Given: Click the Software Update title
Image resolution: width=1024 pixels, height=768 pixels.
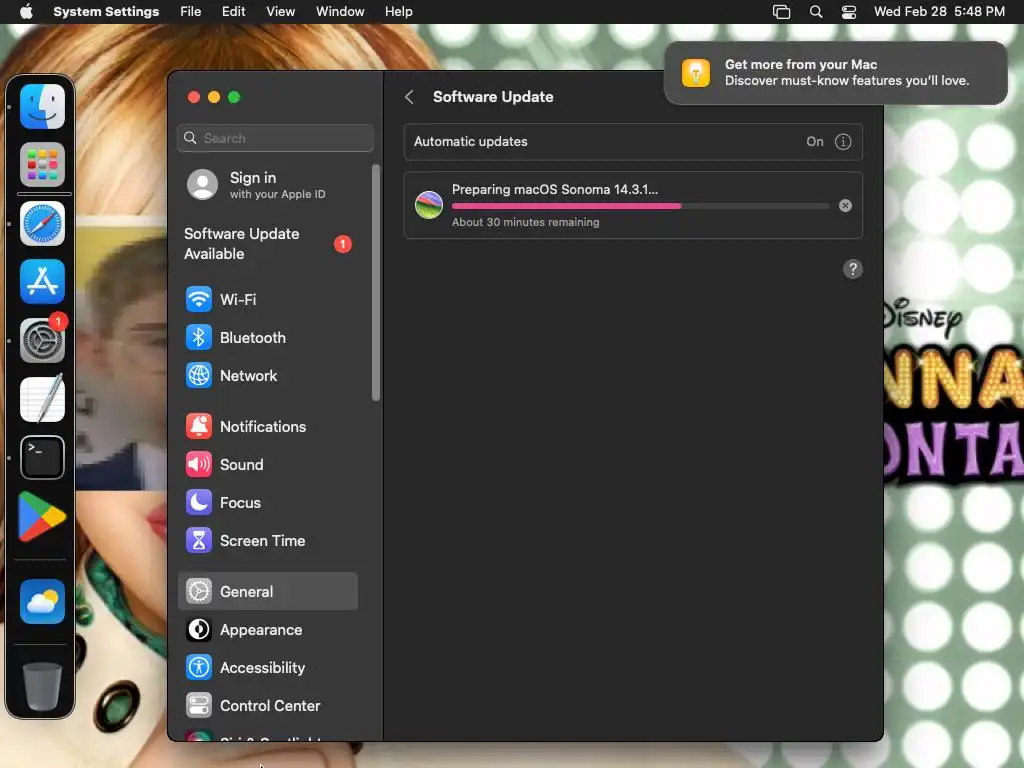Looking at the screenshot, I should tap(493, 97).
